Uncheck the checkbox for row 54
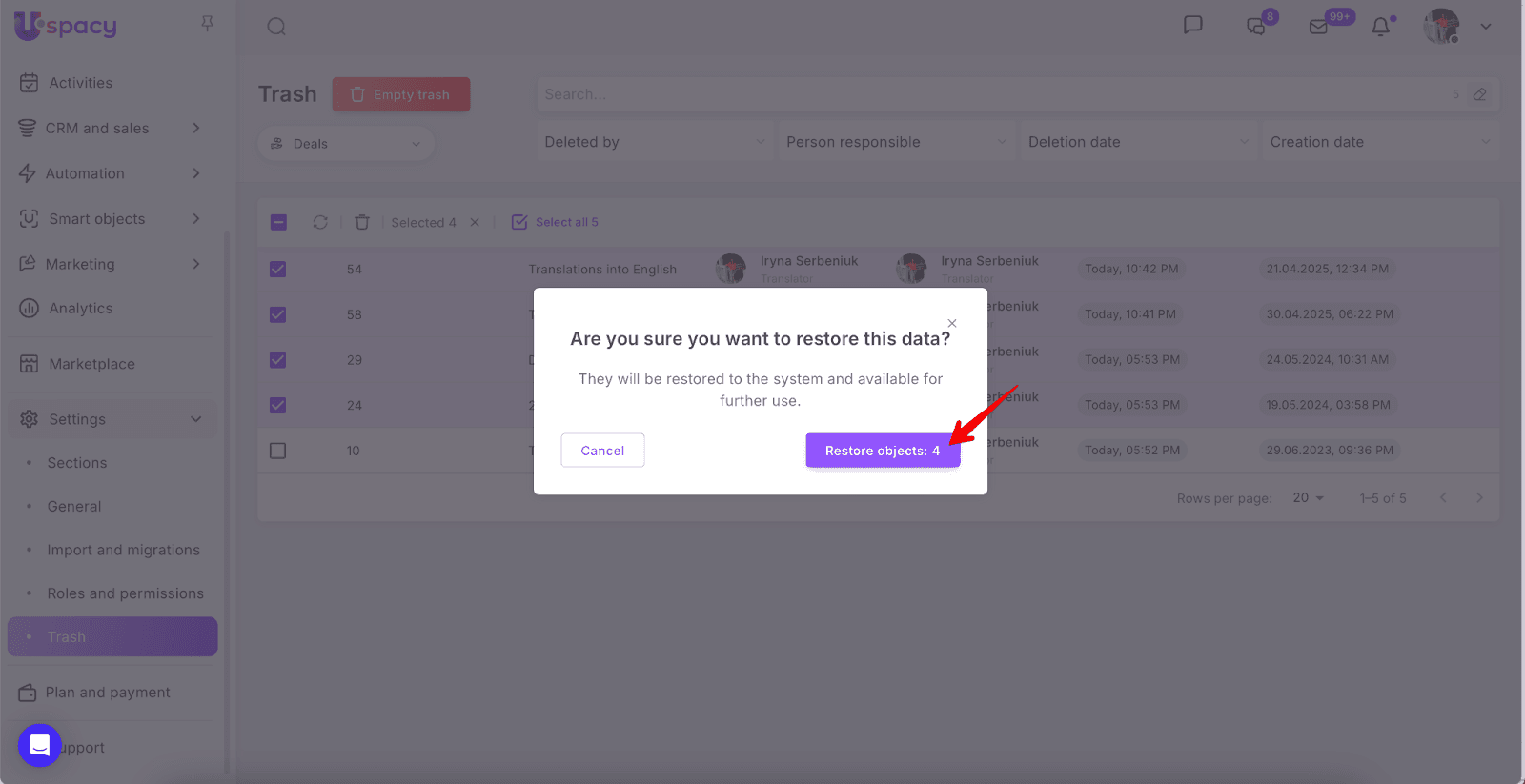This screenshot has width=1525, height=784. (278, 270)
